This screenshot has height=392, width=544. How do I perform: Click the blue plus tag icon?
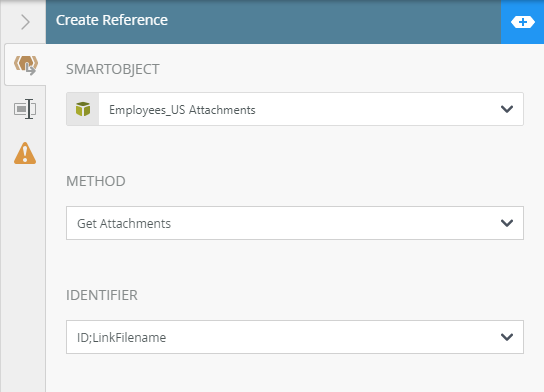[522, 22]
